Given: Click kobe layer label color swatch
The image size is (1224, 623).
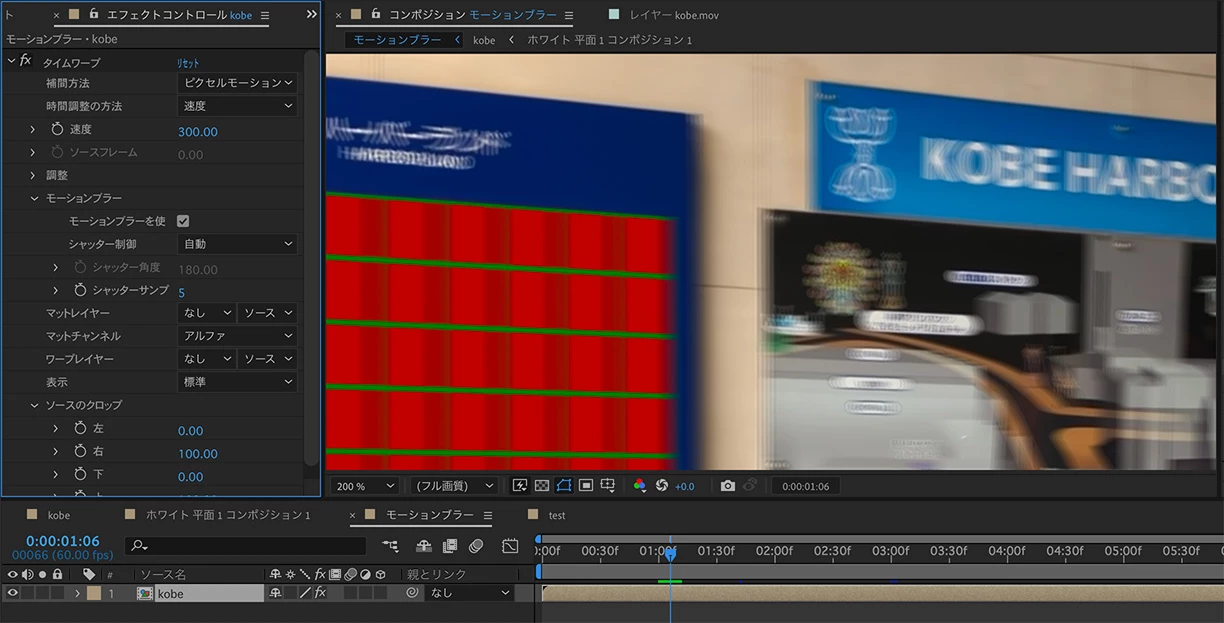Looking at the screenshot, I should click(x=94, y=593).
